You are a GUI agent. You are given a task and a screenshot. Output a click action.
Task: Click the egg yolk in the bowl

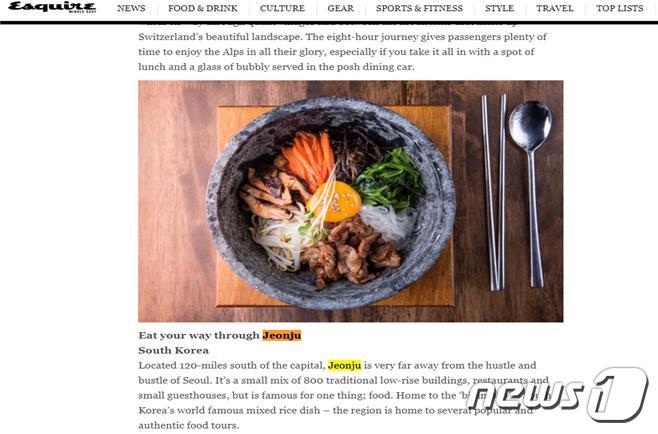tap(334, 202)
